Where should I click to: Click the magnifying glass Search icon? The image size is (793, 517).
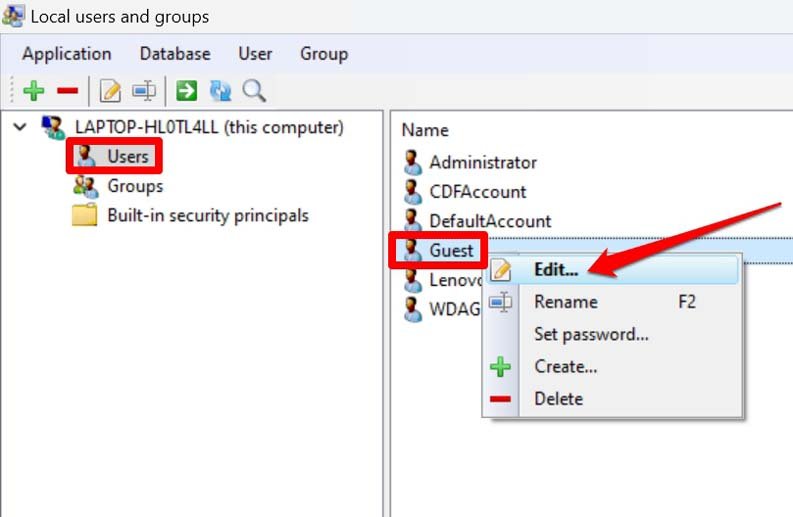[254, 91]
